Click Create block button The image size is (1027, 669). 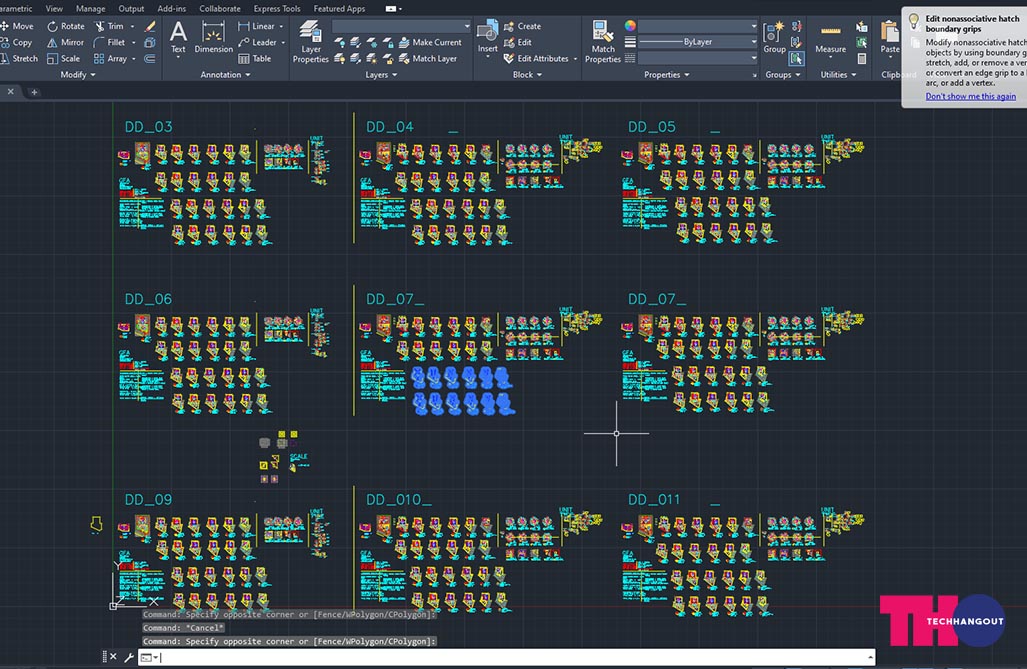(523, 26)
